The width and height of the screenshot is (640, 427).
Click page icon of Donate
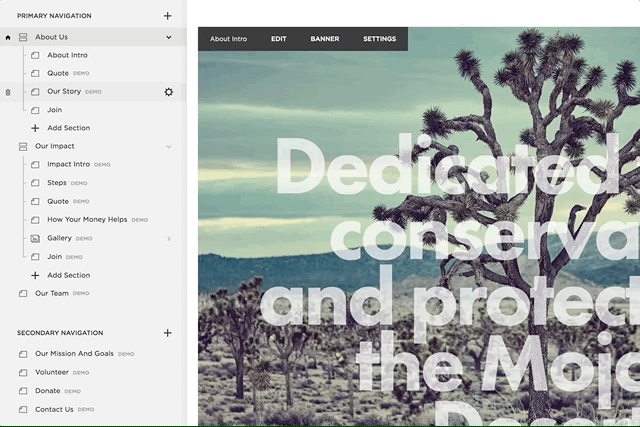click(x=23, y=391)
